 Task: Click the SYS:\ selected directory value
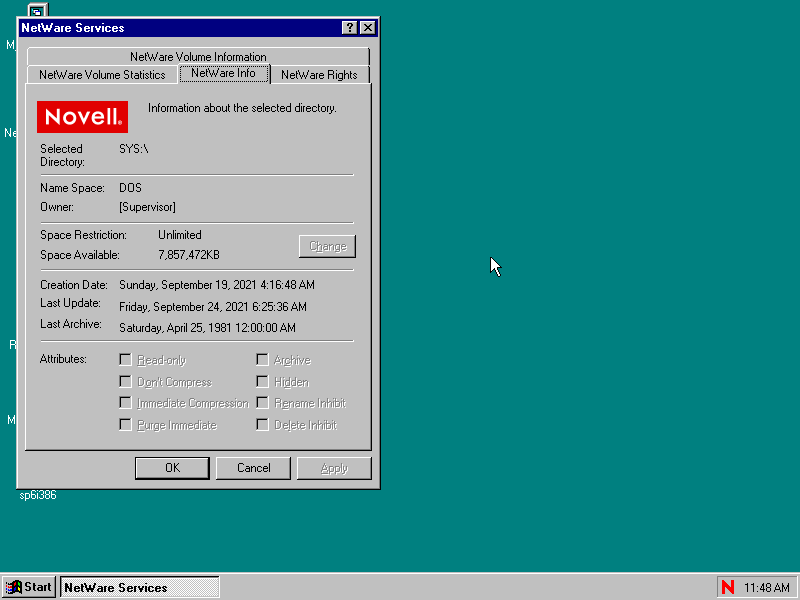click(x=134, y=149)
